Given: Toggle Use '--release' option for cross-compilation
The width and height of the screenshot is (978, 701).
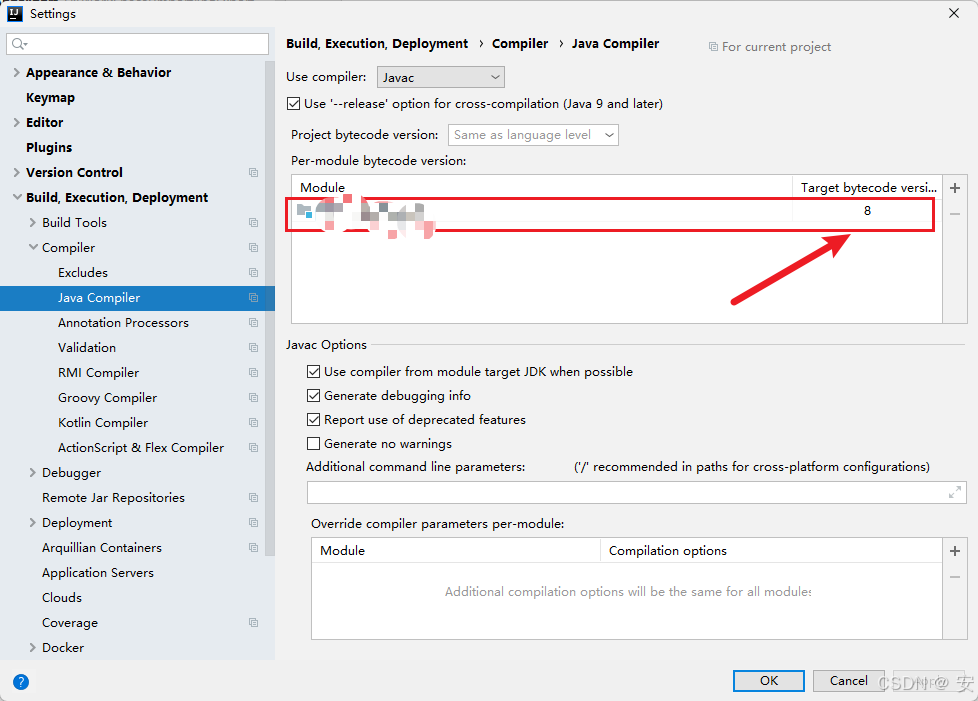Looking at the screenshot, I should click(294, 103).
